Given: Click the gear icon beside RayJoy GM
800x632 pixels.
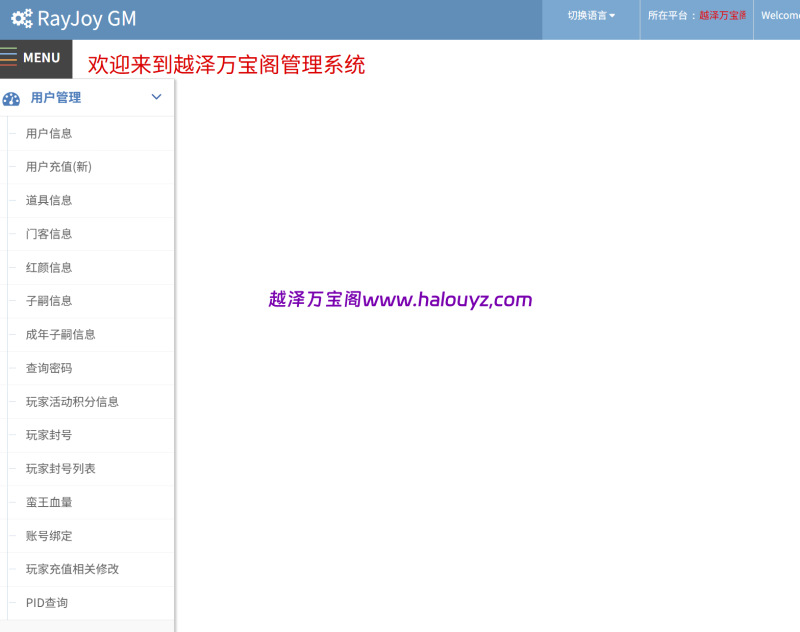Looking at the screenshot, I should (x=18, y=17).
